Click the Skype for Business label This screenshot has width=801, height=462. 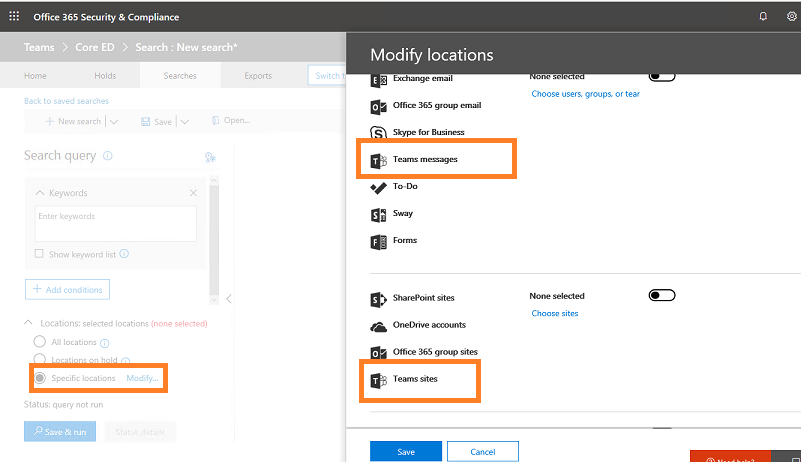pyautogui.click(x=429, y=132)
